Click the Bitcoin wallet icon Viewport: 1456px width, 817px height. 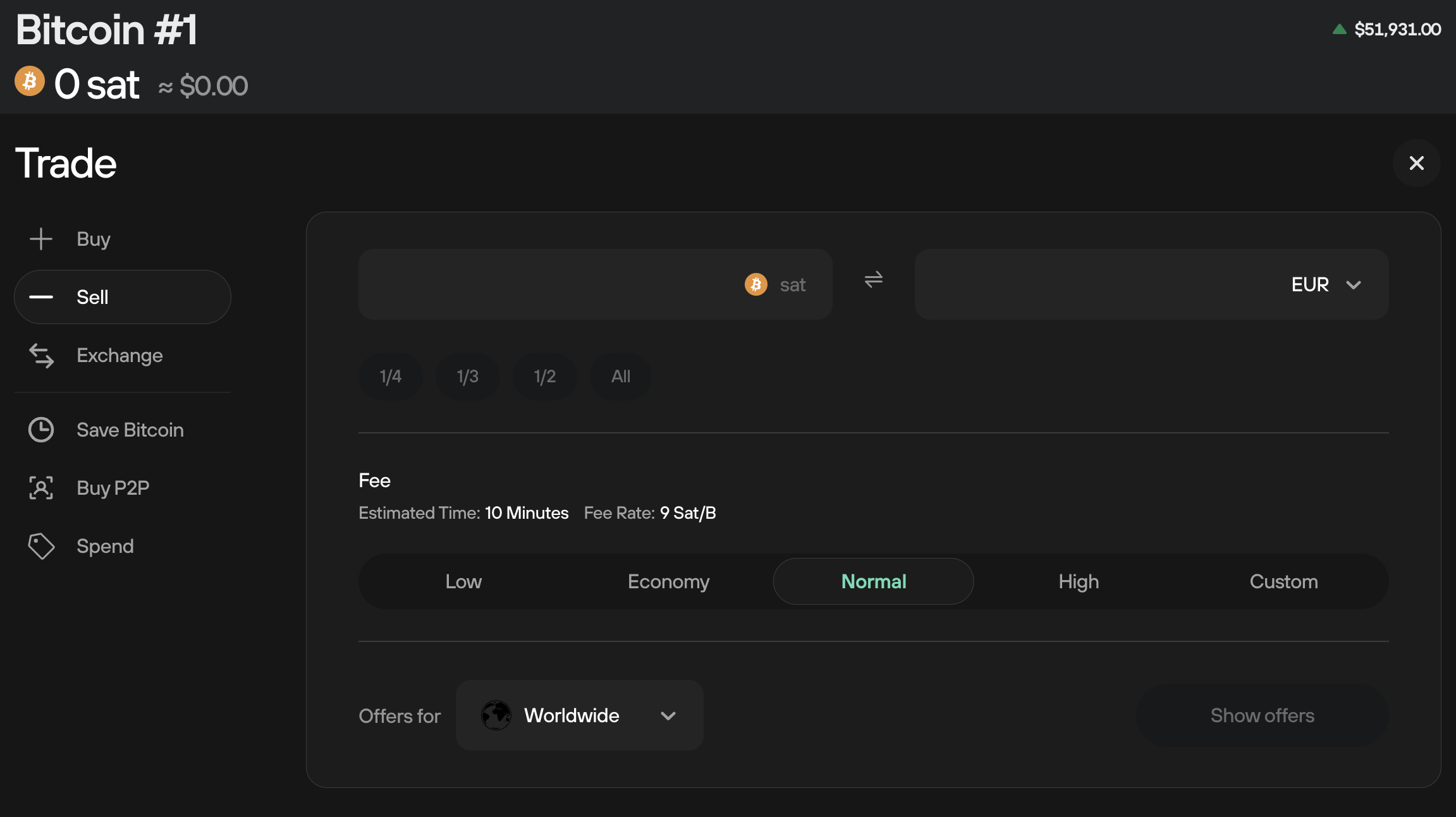30,83
